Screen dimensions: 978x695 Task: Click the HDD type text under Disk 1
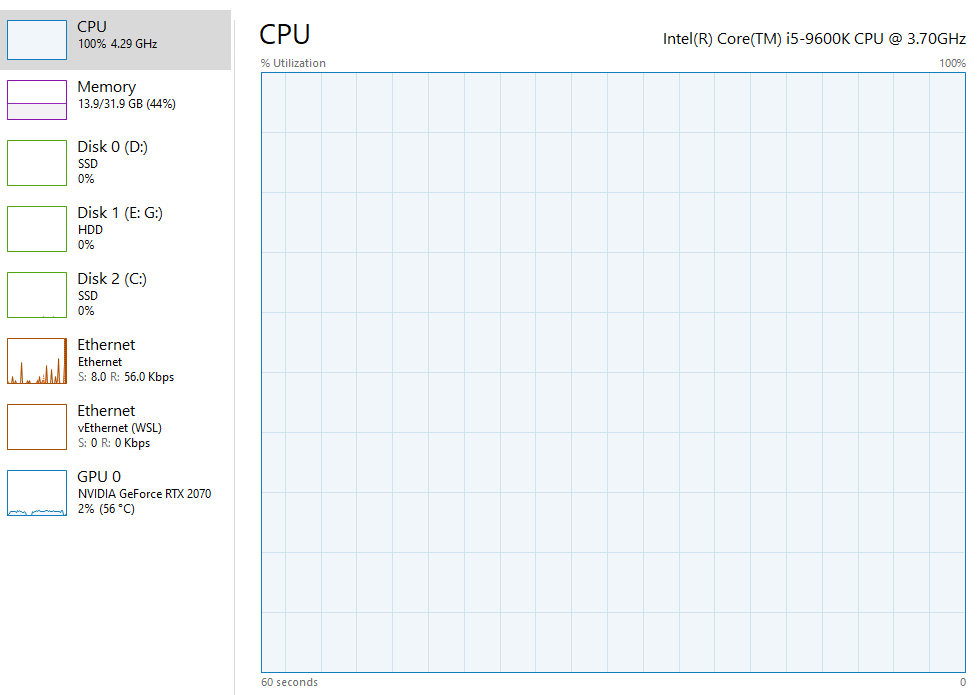point(90,230)
